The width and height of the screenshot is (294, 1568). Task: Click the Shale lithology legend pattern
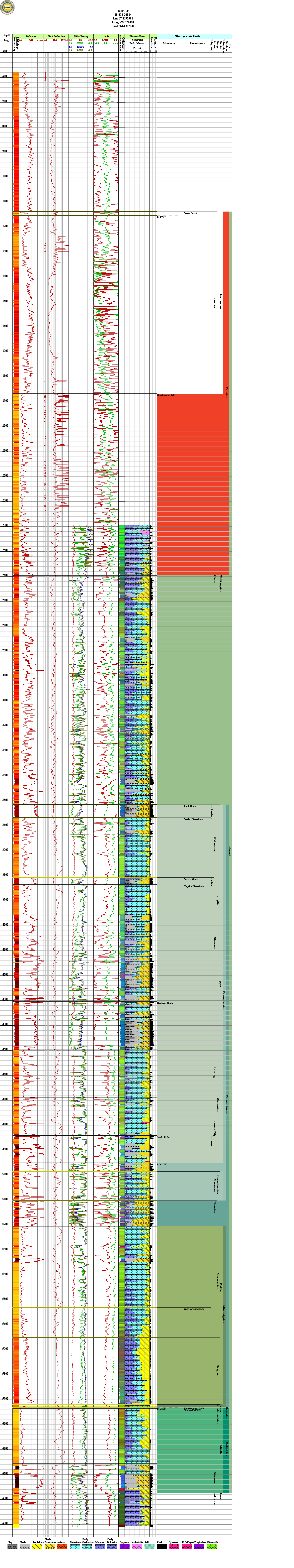click(24, 1547)
